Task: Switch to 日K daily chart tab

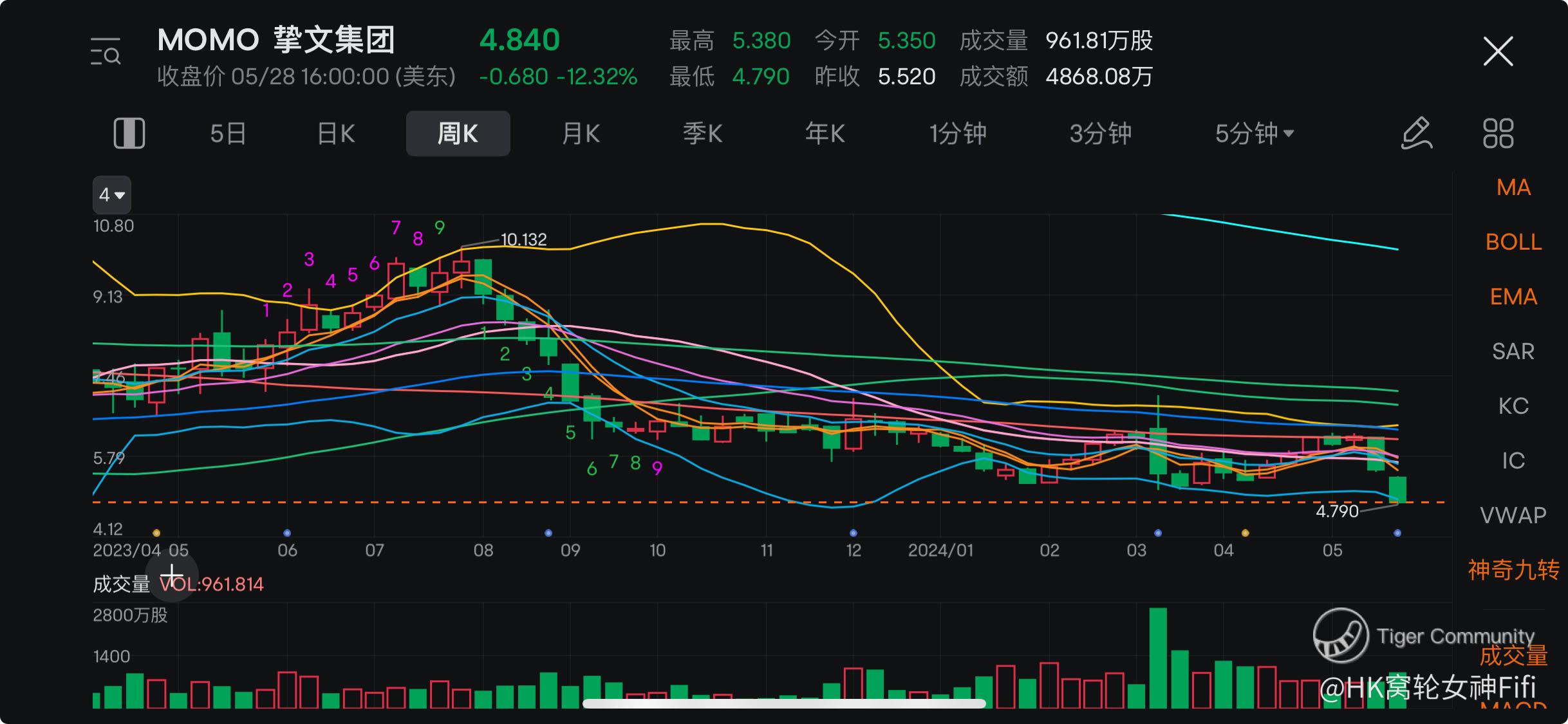Action: [336, 133]
